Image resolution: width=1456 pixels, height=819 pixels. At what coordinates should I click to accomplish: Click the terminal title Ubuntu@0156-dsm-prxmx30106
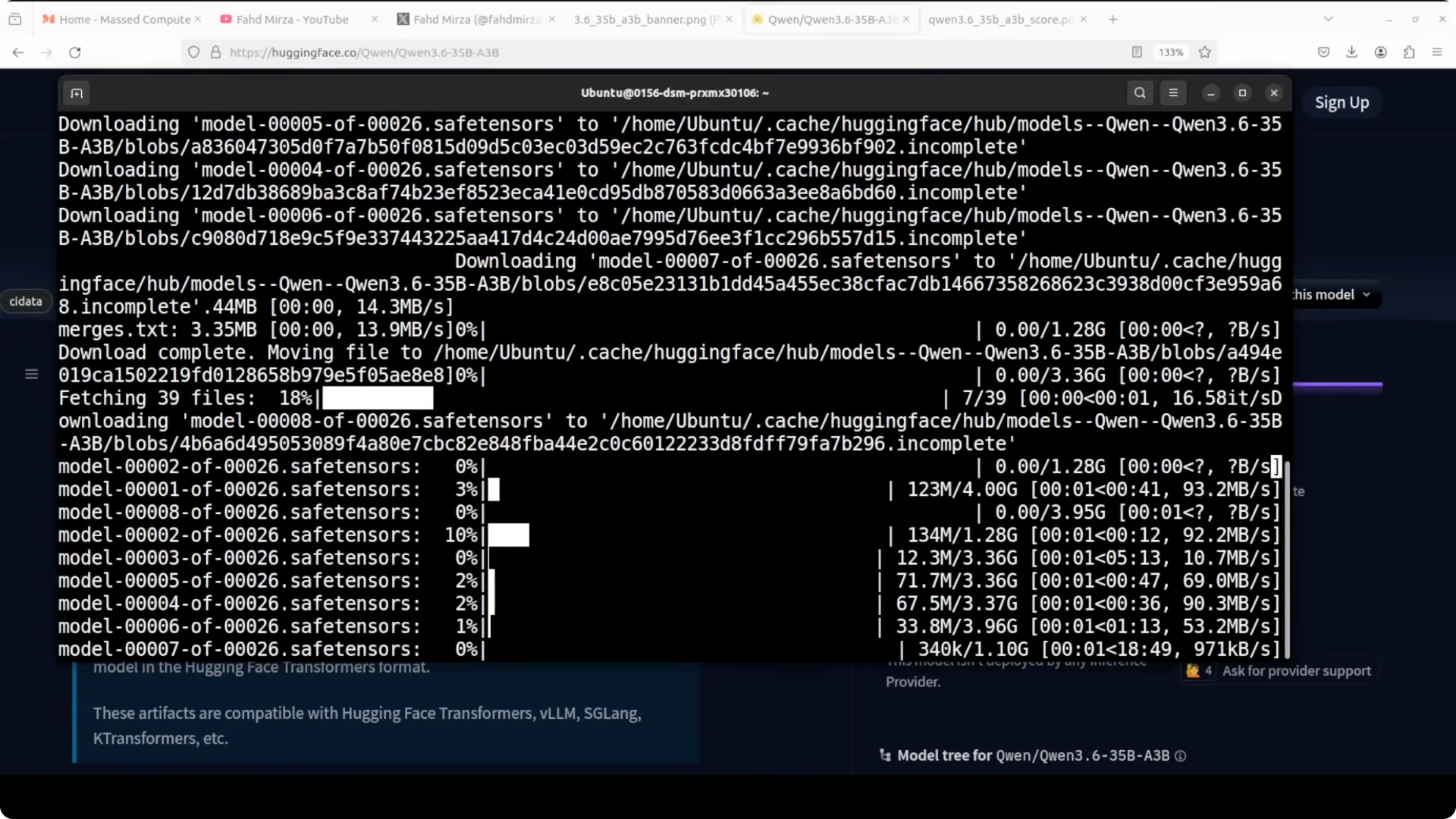click(675, 93)
